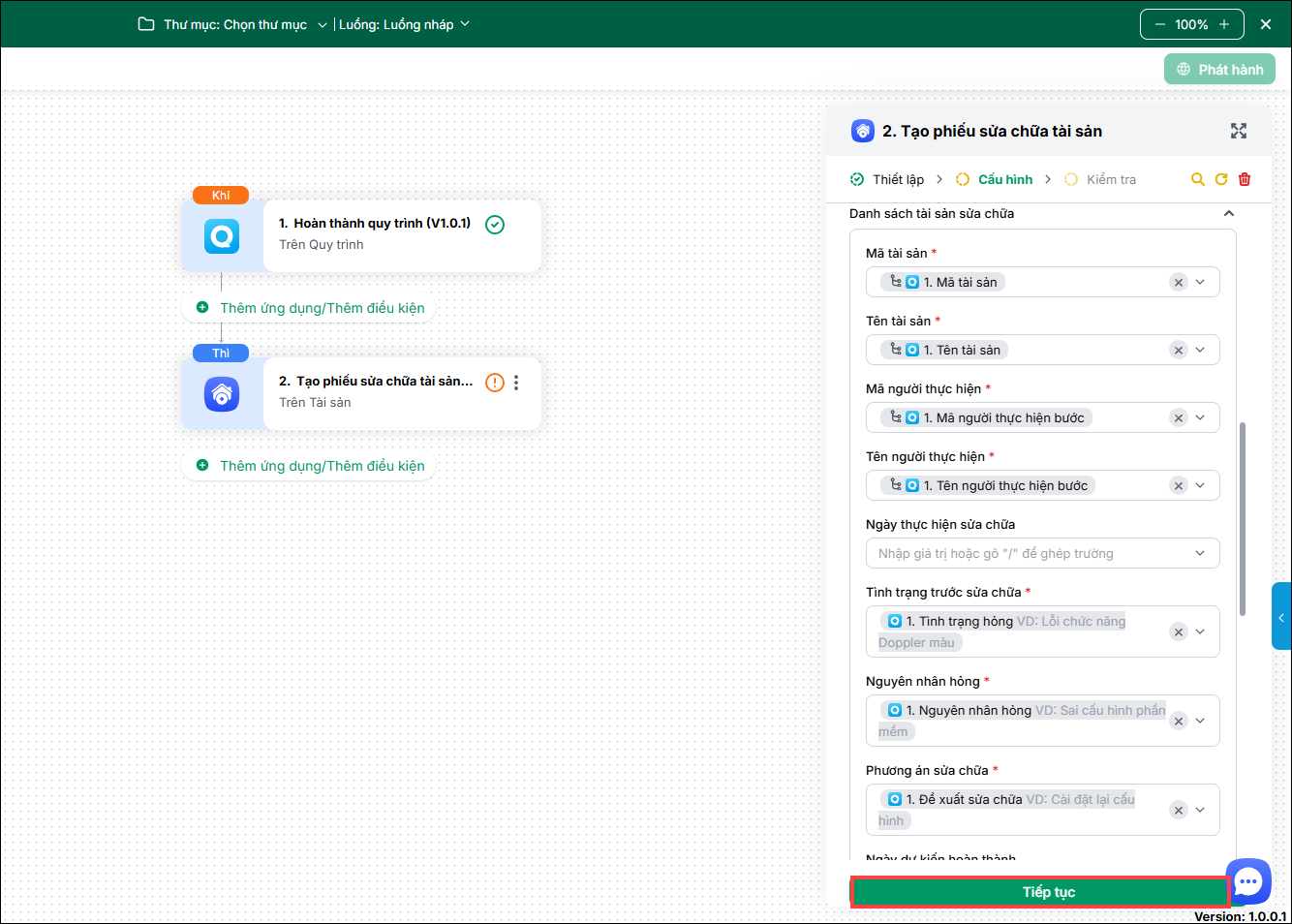Click the Tiếp tục button

point(1040,892)
